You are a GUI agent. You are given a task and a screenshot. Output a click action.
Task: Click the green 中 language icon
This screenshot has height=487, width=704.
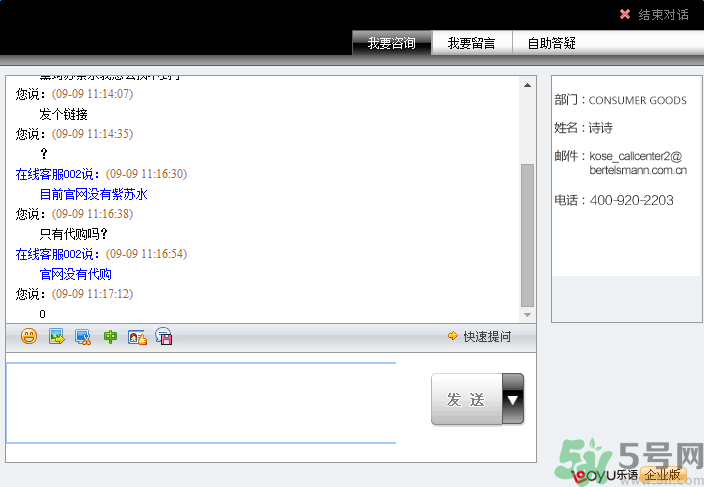(110, 337)
